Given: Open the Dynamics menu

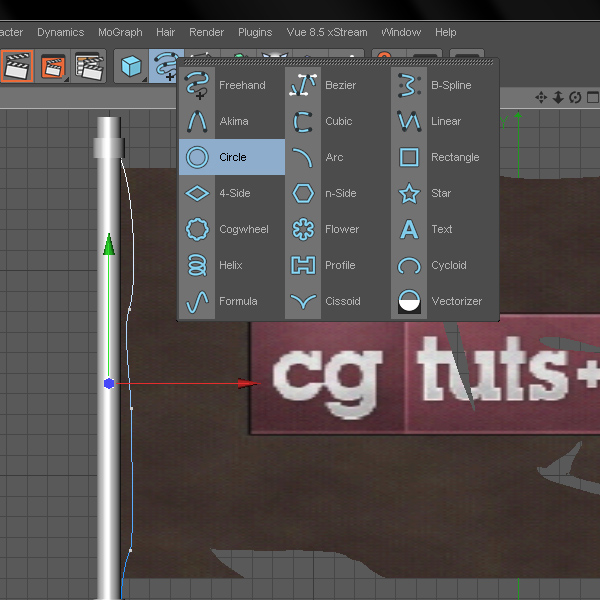Looking at the screenshot, I should [x=60, y=33].
